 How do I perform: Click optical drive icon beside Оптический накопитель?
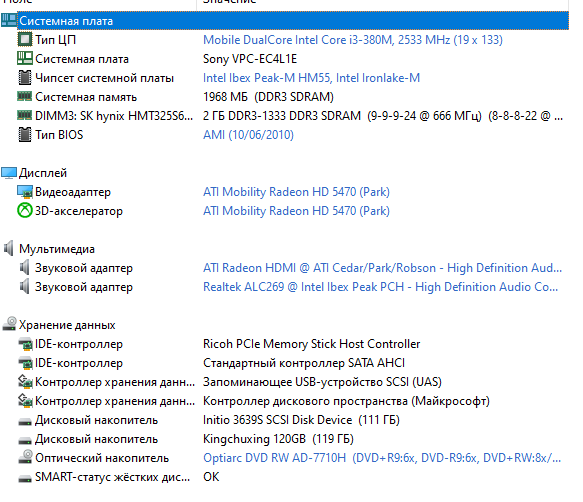click(x=25, y=457)
